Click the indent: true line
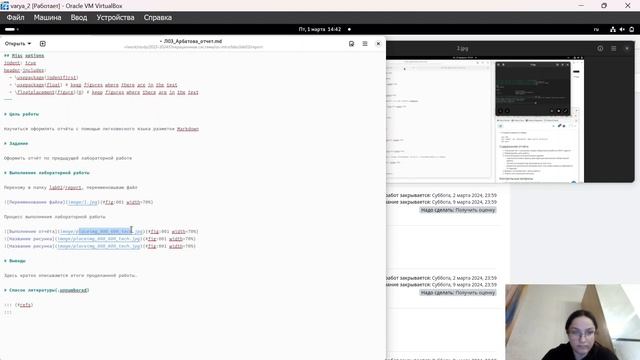 tap(20, 63)
